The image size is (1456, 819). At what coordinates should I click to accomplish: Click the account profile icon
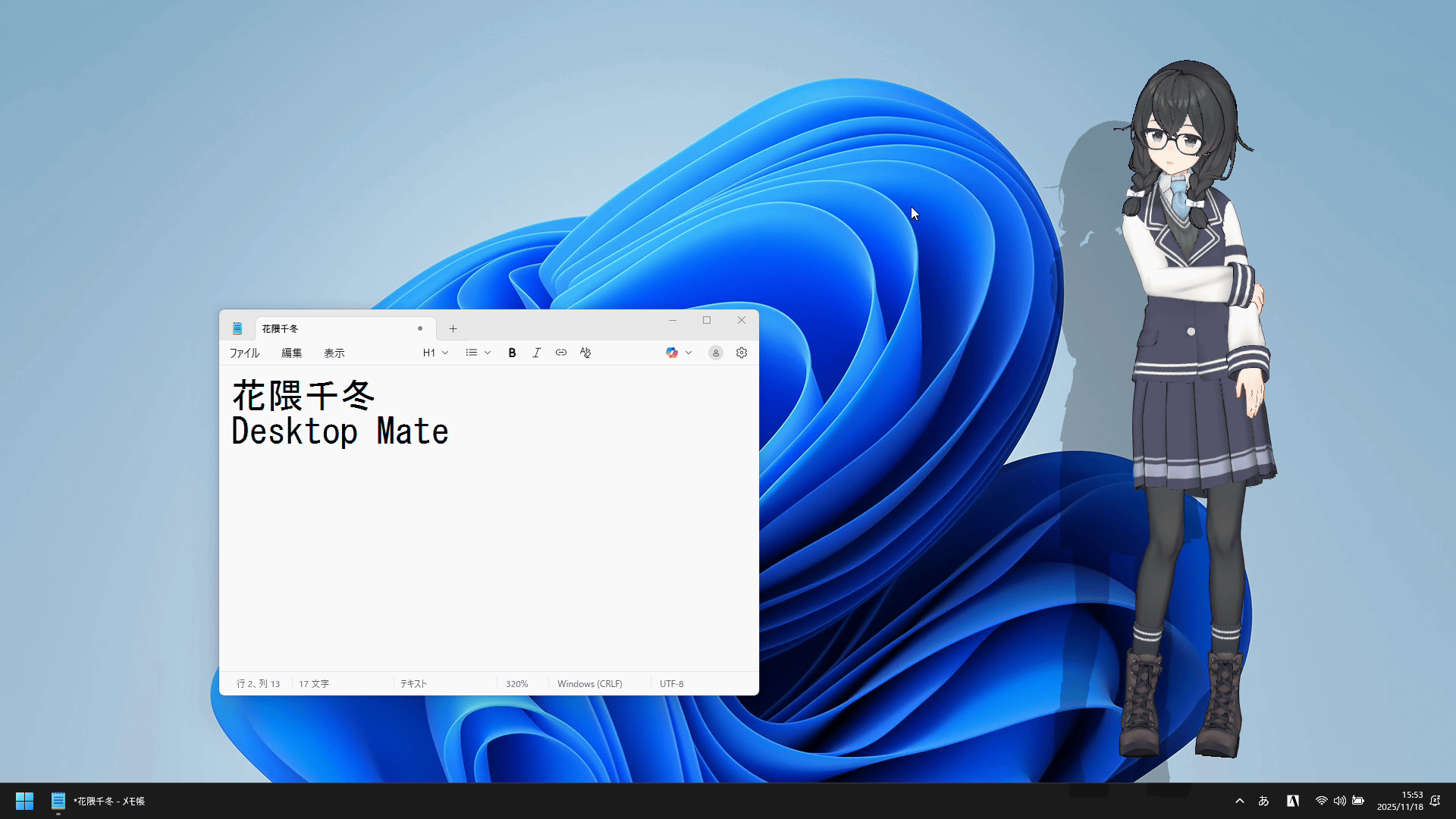coord(715,353)
